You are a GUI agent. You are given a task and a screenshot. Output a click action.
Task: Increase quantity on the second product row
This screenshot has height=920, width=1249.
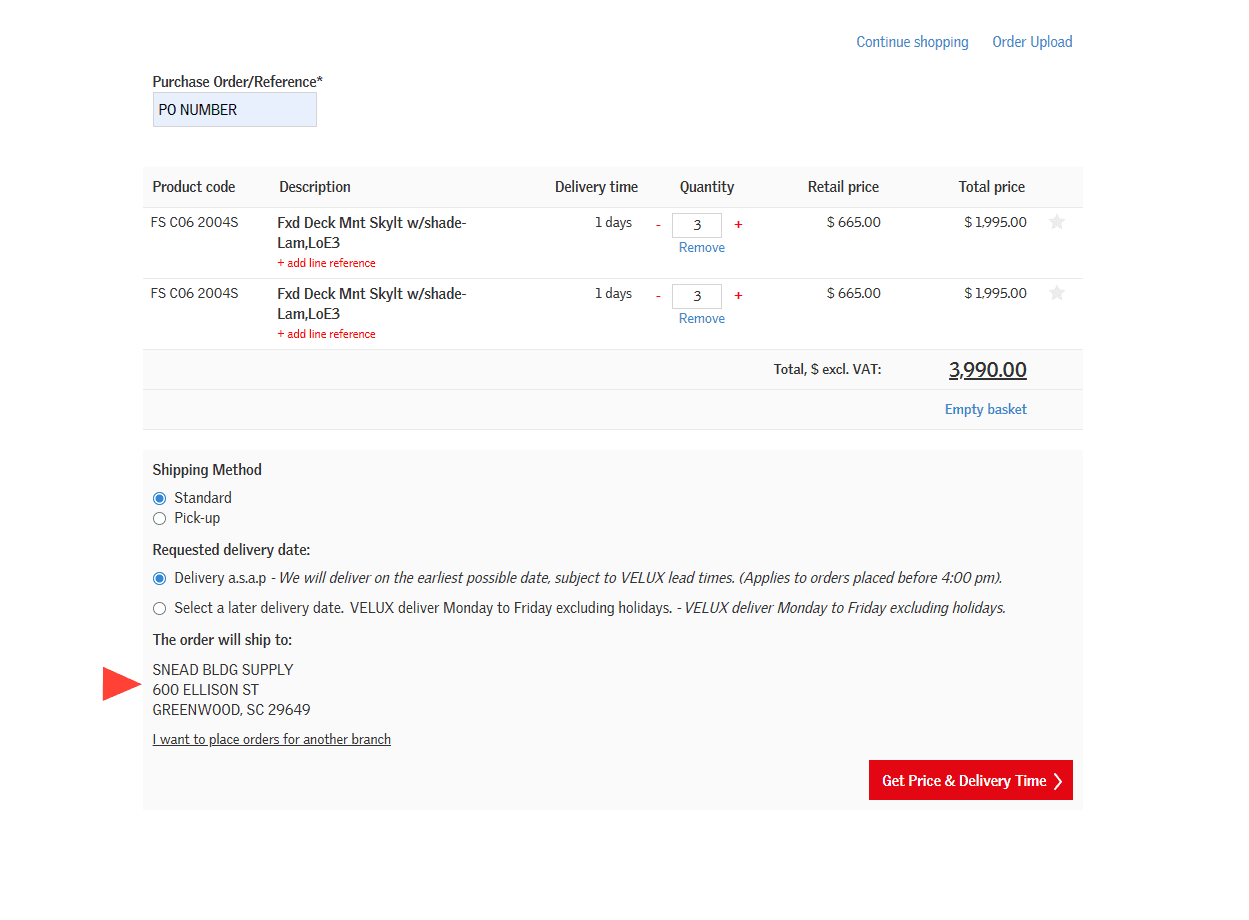pos(738,296)
